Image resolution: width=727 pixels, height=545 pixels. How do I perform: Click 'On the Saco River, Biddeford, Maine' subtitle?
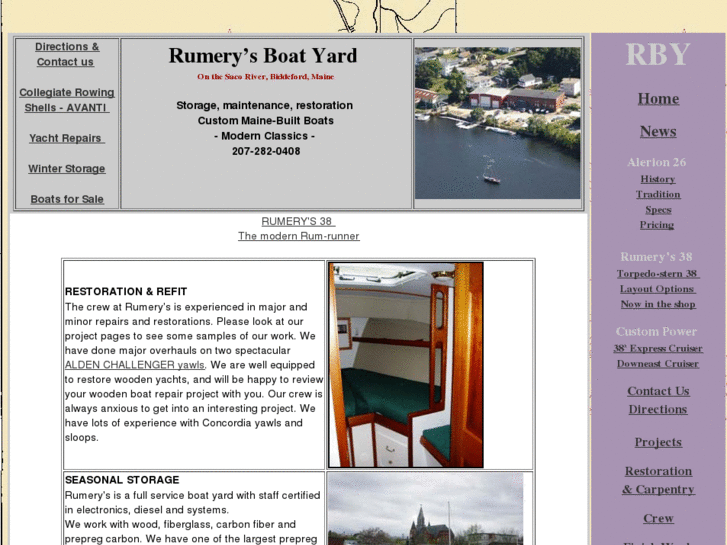(266, 77)
